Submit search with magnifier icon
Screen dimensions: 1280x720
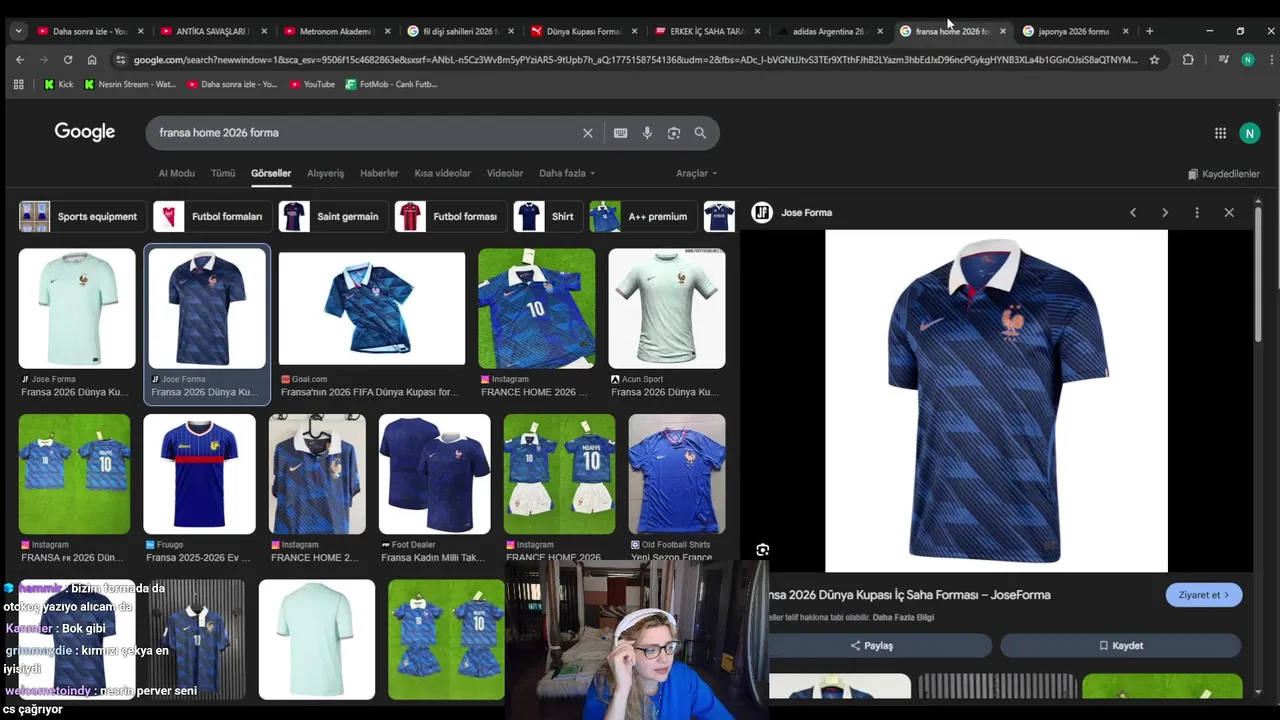point(700,133)
